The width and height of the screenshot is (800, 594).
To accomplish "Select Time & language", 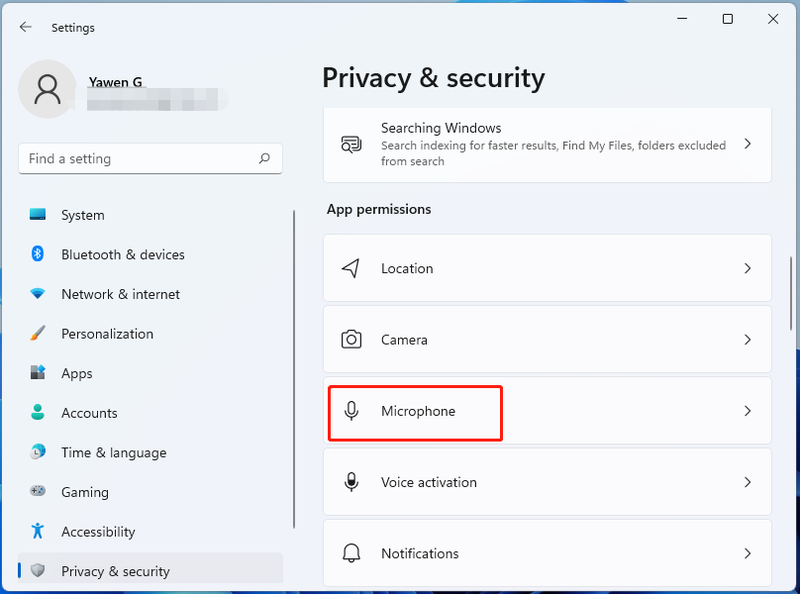I will [x=150, y=452].
